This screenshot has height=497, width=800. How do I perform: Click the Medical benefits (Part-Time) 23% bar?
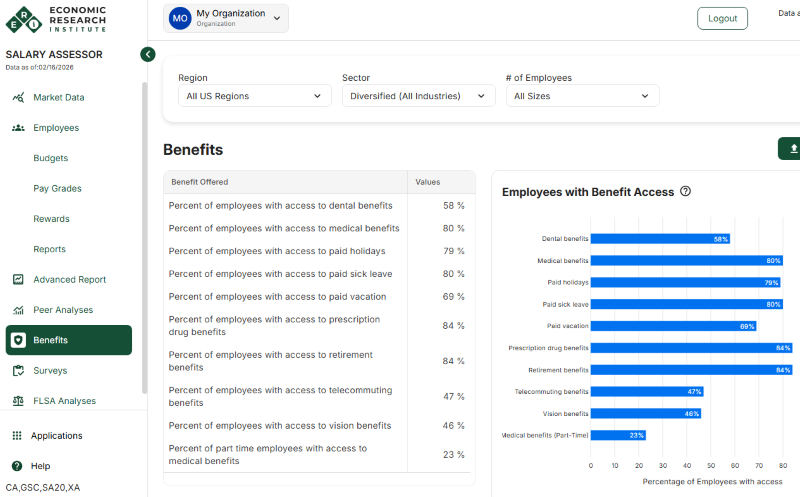click(618, 435)
